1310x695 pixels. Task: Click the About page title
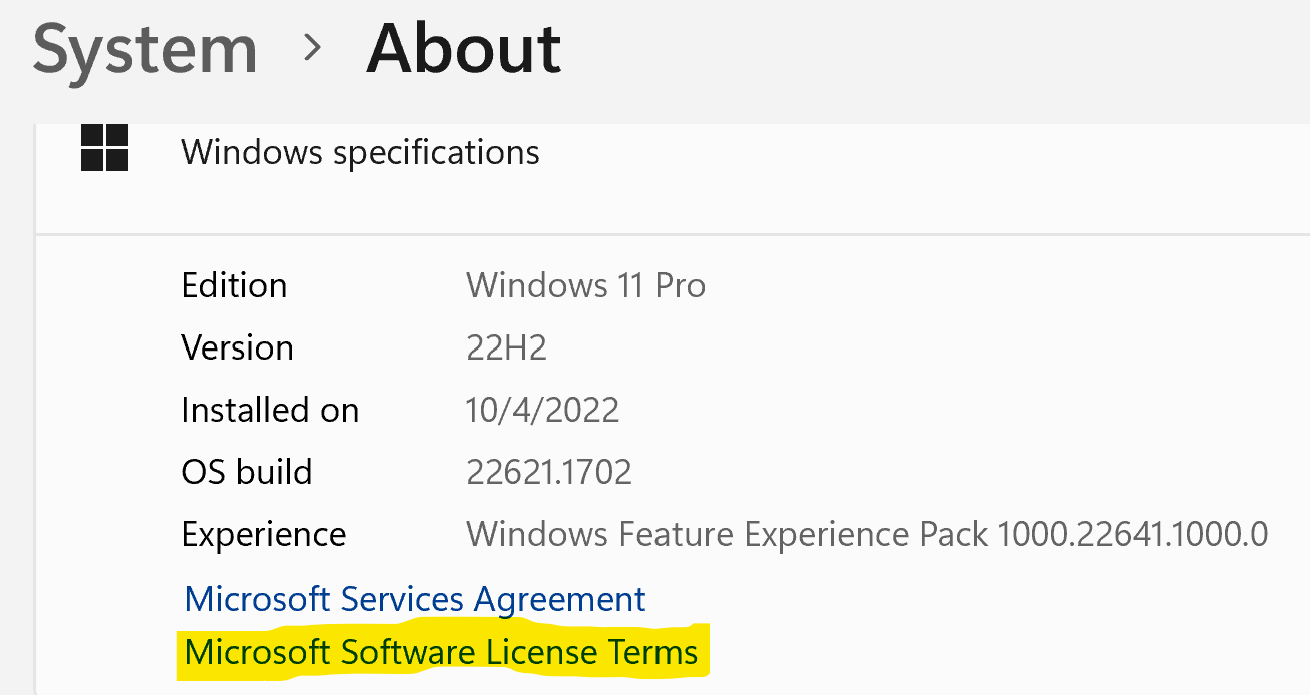click(x=463, y=48)
